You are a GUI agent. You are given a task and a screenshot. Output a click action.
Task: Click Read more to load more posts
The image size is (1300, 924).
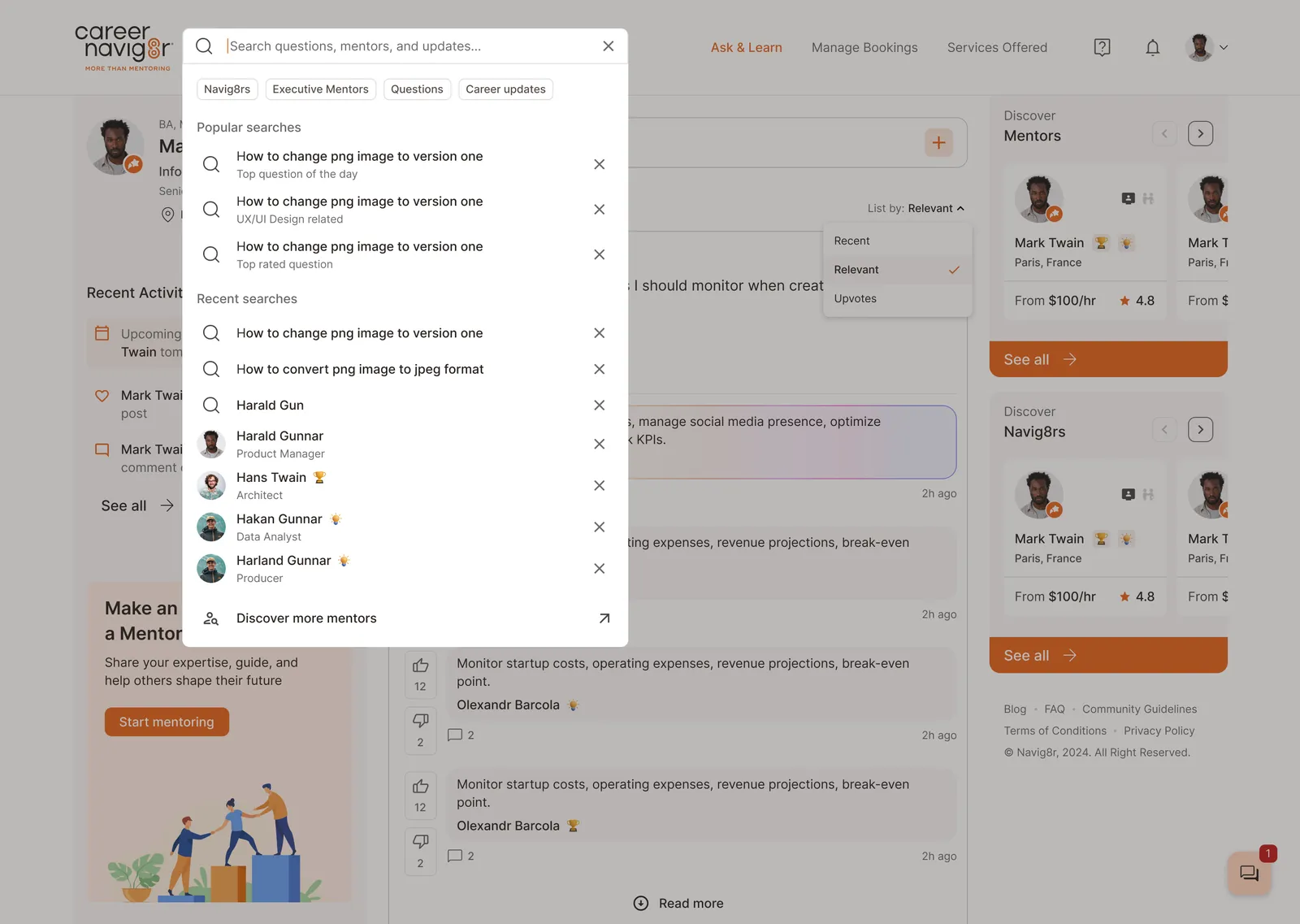point(678,904)
